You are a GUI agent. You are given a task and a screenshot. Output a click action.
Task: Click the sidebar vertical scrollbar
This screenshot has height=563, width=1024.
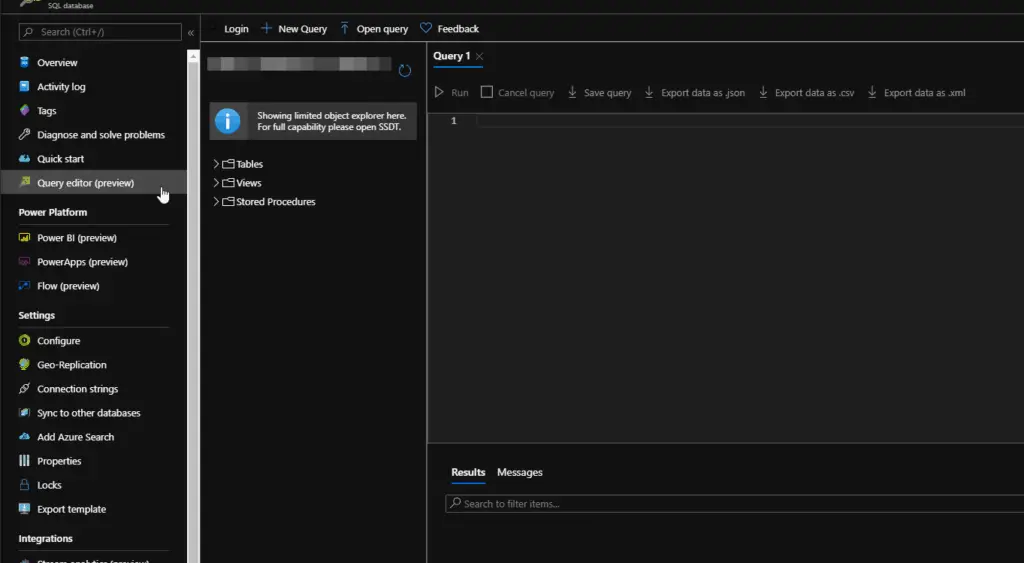point(194,300)
